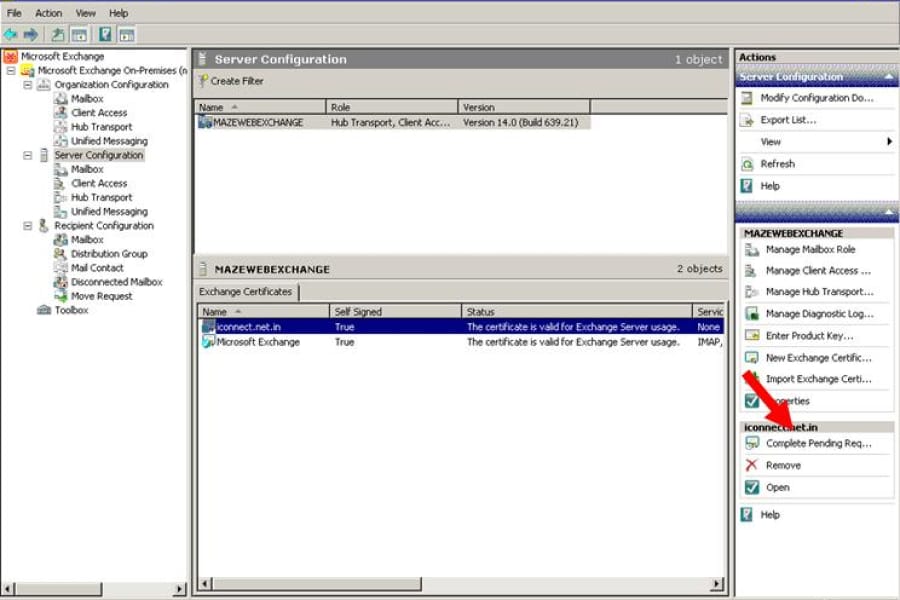This screenshot has width=900, height=600.
Task: Click the Refresh action icon
Action: (x=747, y=164)
